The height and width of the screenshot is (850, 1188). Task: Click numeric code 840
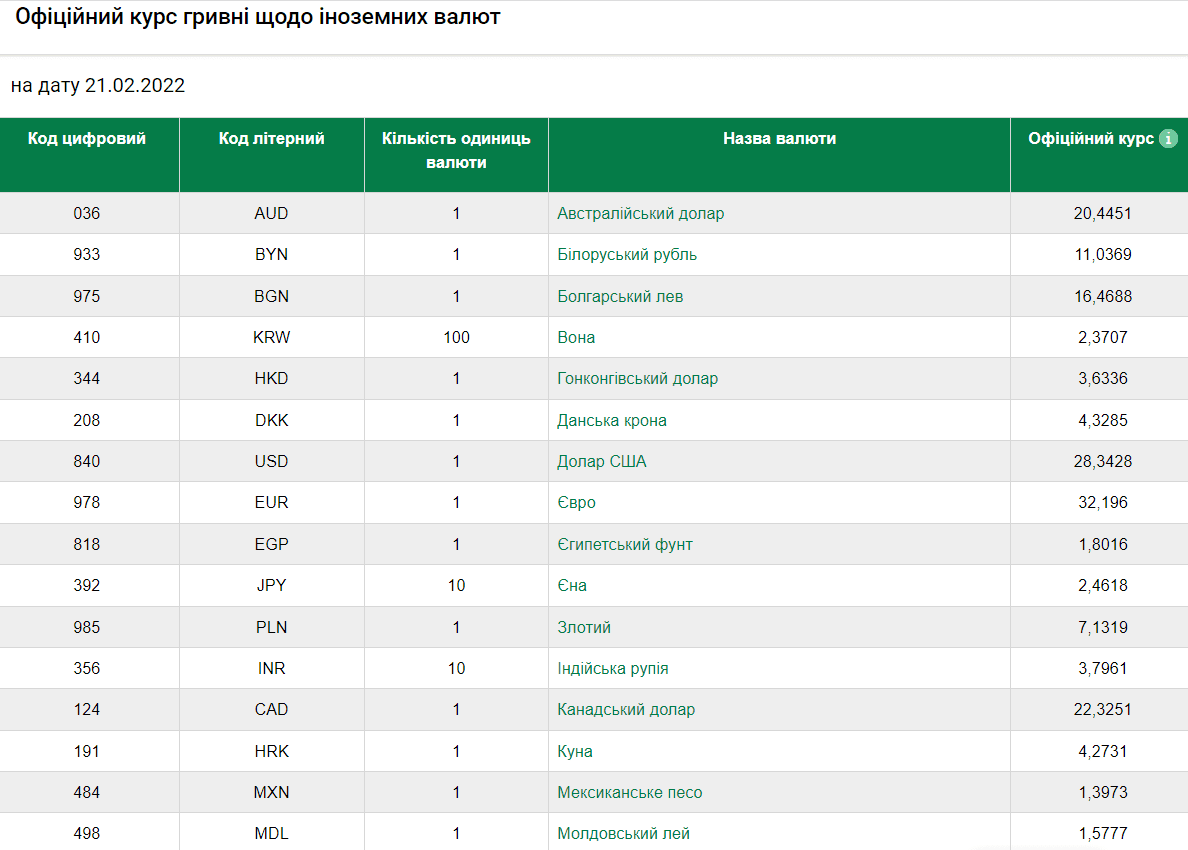(86, 461)
